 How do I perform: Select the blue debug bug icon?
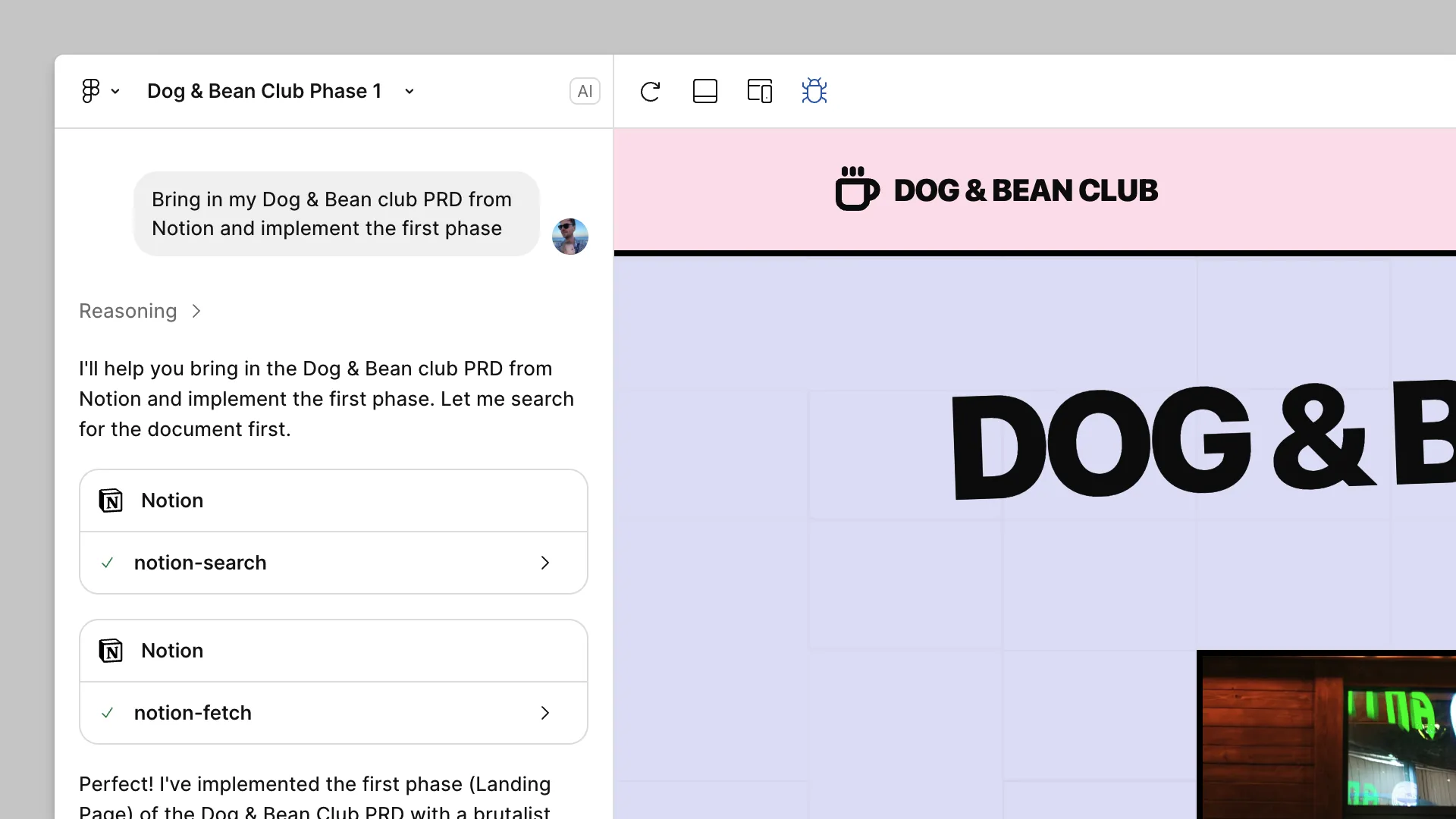(814, 90)
